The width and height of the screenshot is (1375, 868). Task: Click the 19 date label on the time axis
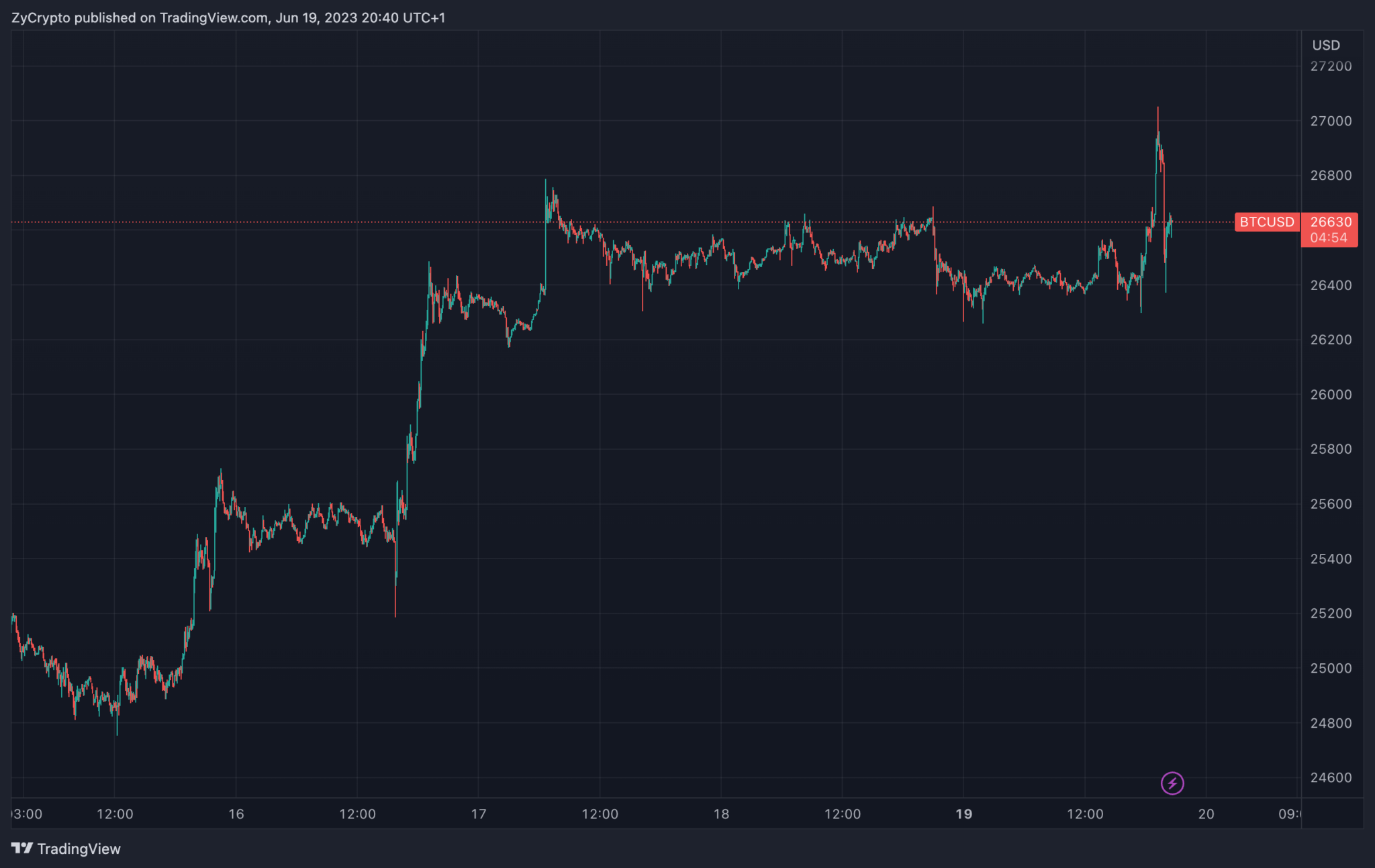(965, 814)
